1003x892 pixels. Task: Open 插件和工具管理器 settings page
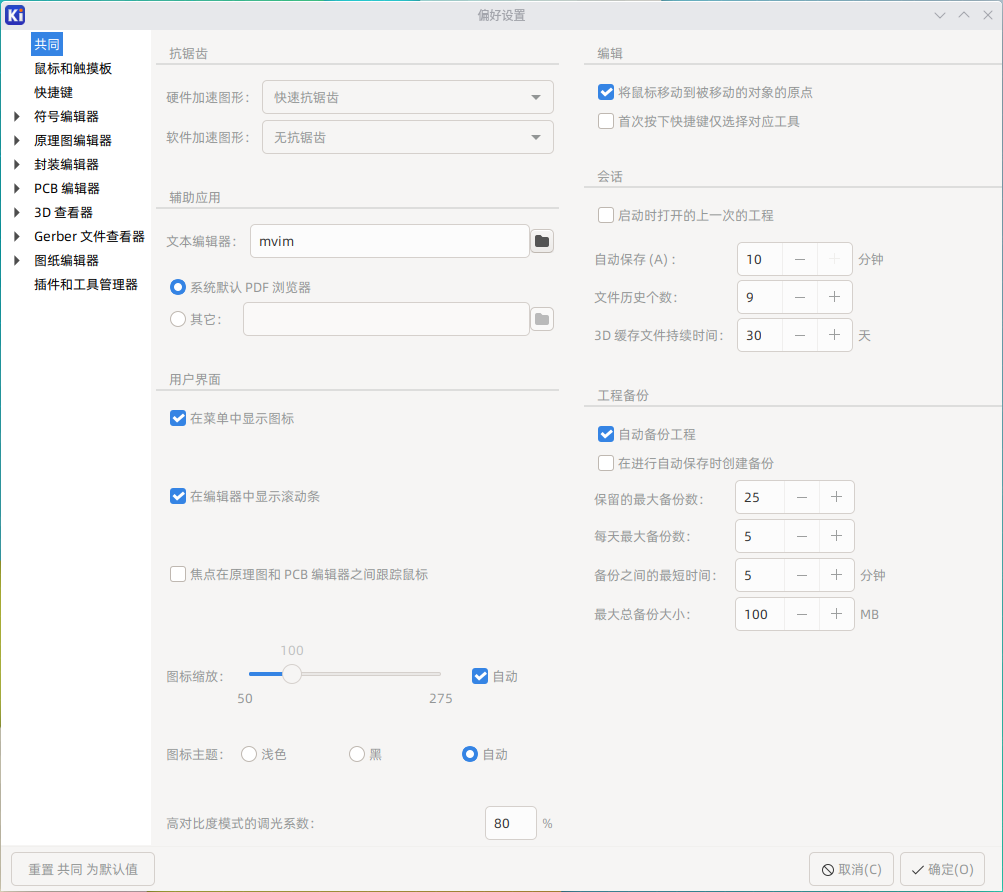tap(85, 284)
